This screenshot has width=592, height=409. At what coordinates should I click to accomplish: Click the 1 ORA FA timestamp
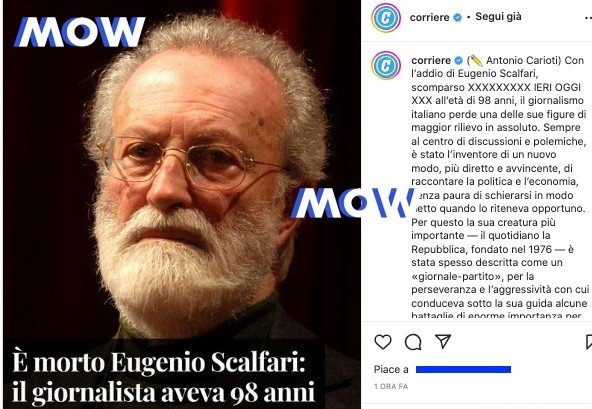pos(391,386)
